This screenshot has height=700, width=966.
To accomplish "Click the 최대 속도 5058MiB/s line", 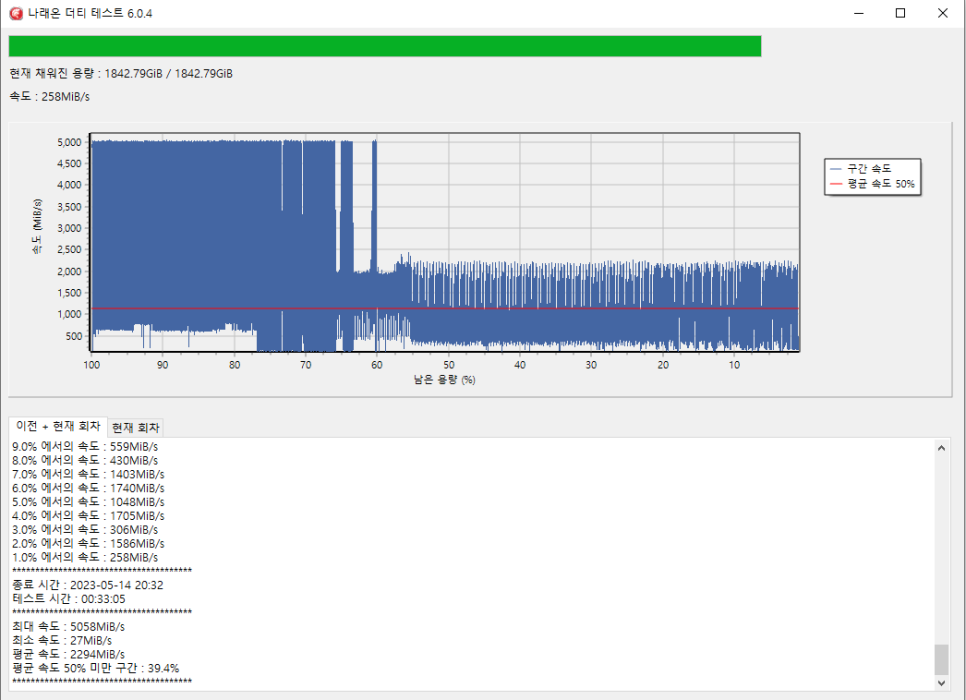I will (x=68, y=627).
